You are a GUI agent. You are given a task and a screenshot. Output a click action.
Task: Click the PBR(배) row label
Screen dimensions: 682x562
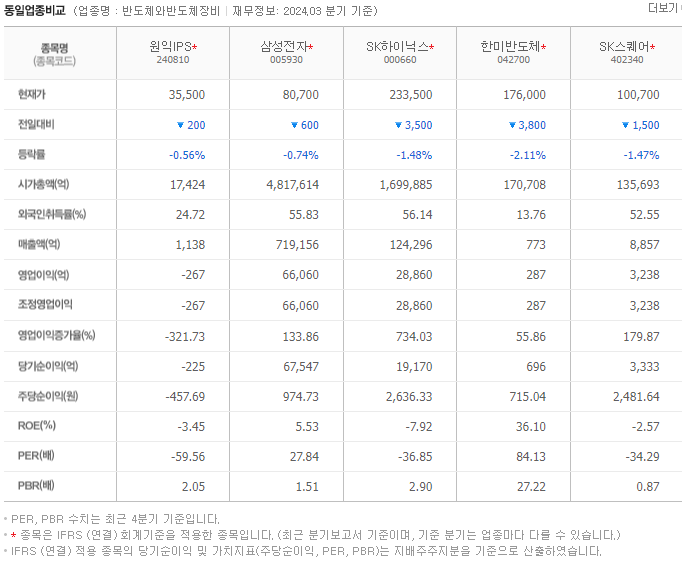point(36,485)
